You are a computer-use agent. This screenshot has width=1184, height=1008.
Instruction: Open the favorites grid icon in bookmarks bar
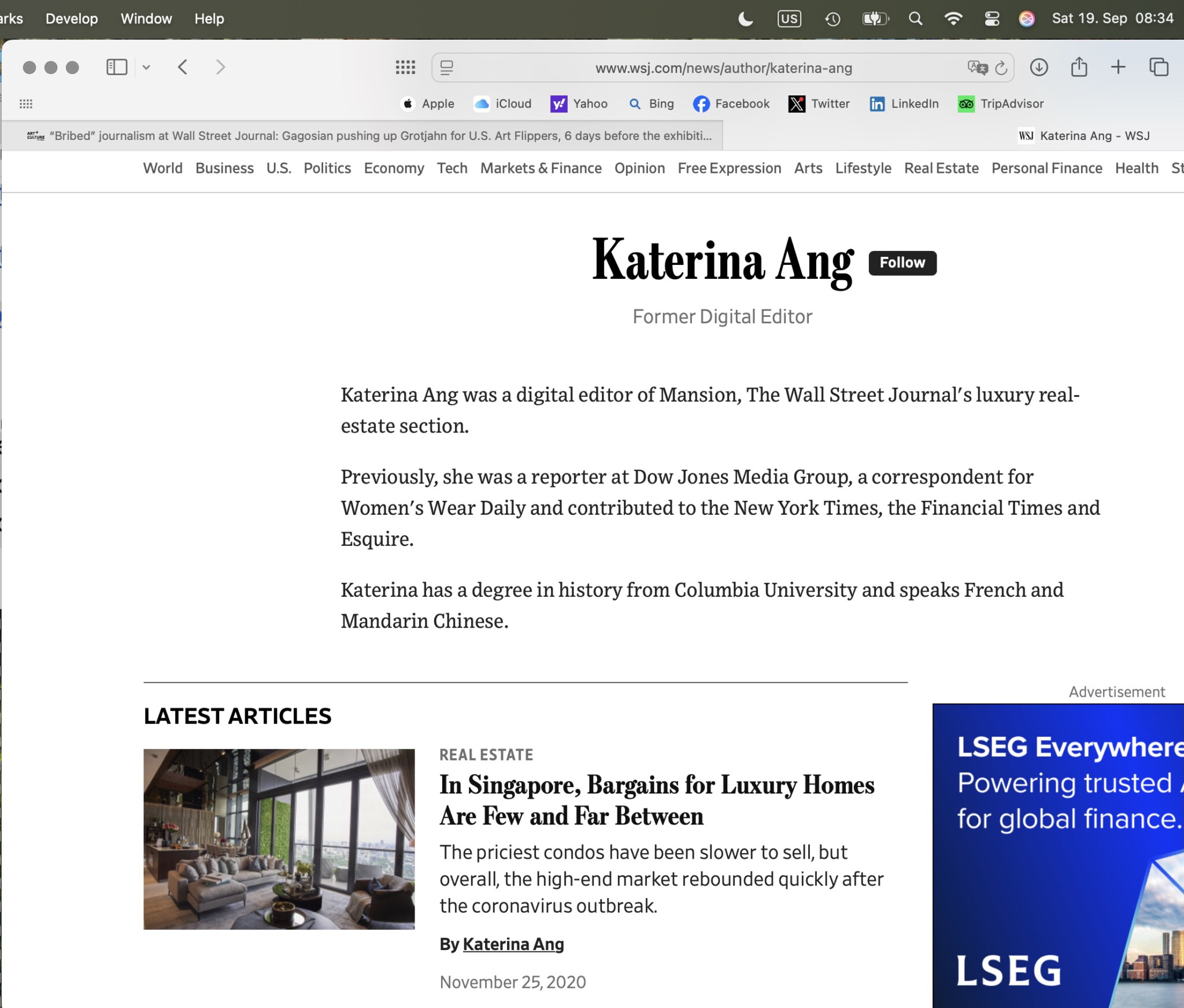click(x=26, y=104)
